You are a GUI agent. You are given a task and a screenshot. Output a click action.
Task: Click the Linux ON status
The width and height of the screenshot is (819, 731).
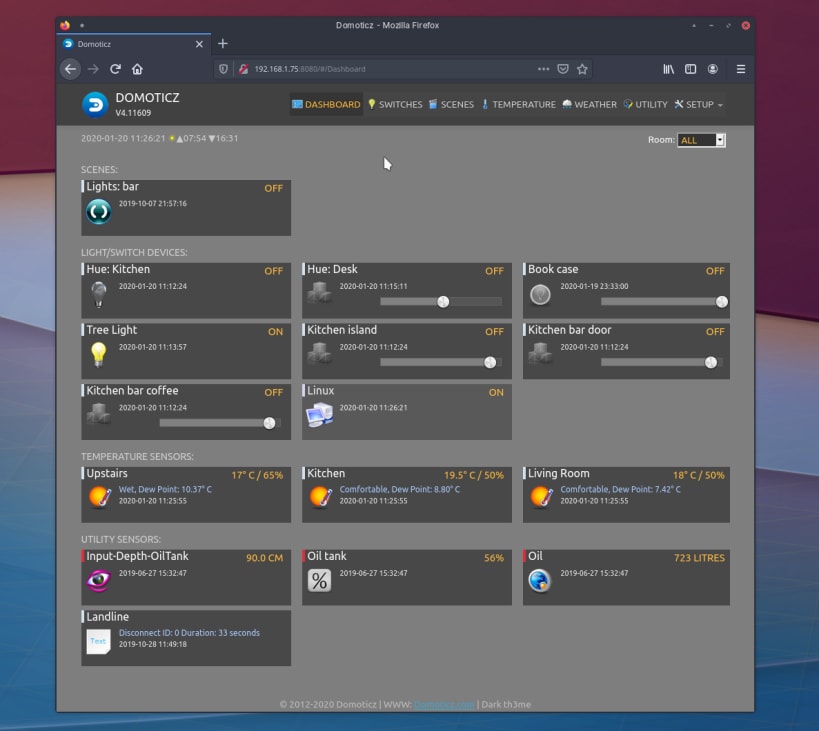(x=496, y=392)
